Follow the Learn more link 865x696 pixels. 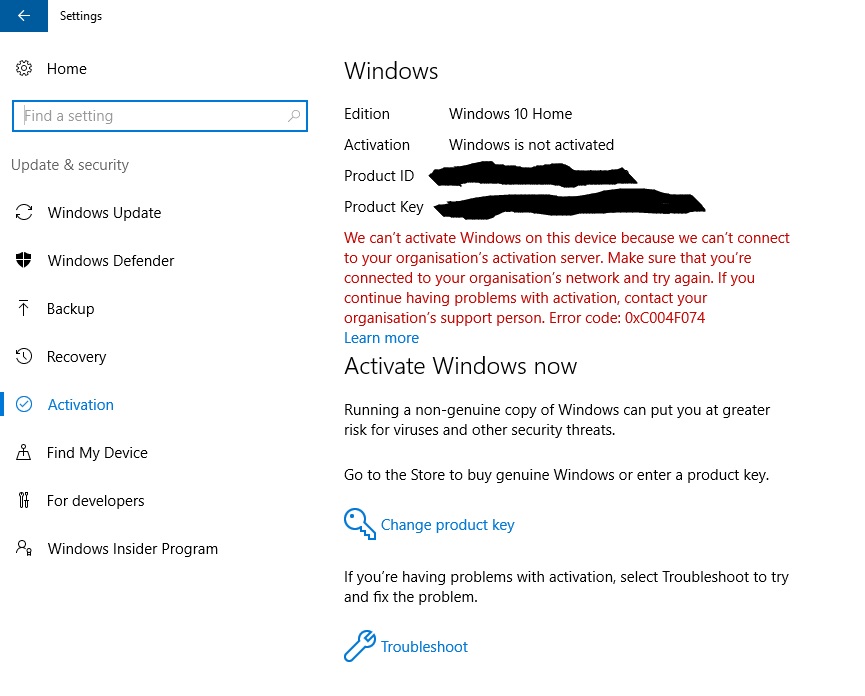coord(381,338)
